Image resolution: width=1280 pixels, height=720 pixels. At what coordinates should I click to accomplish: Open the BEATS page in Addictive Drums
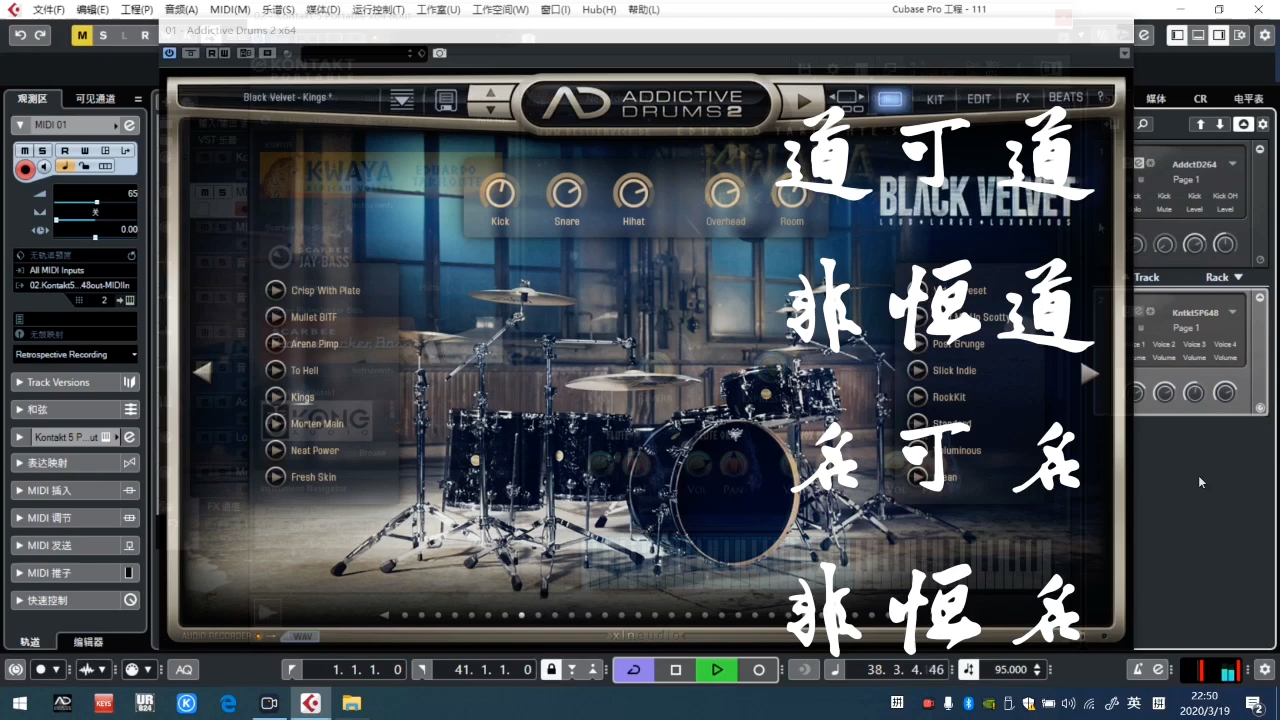(1065, 98)
